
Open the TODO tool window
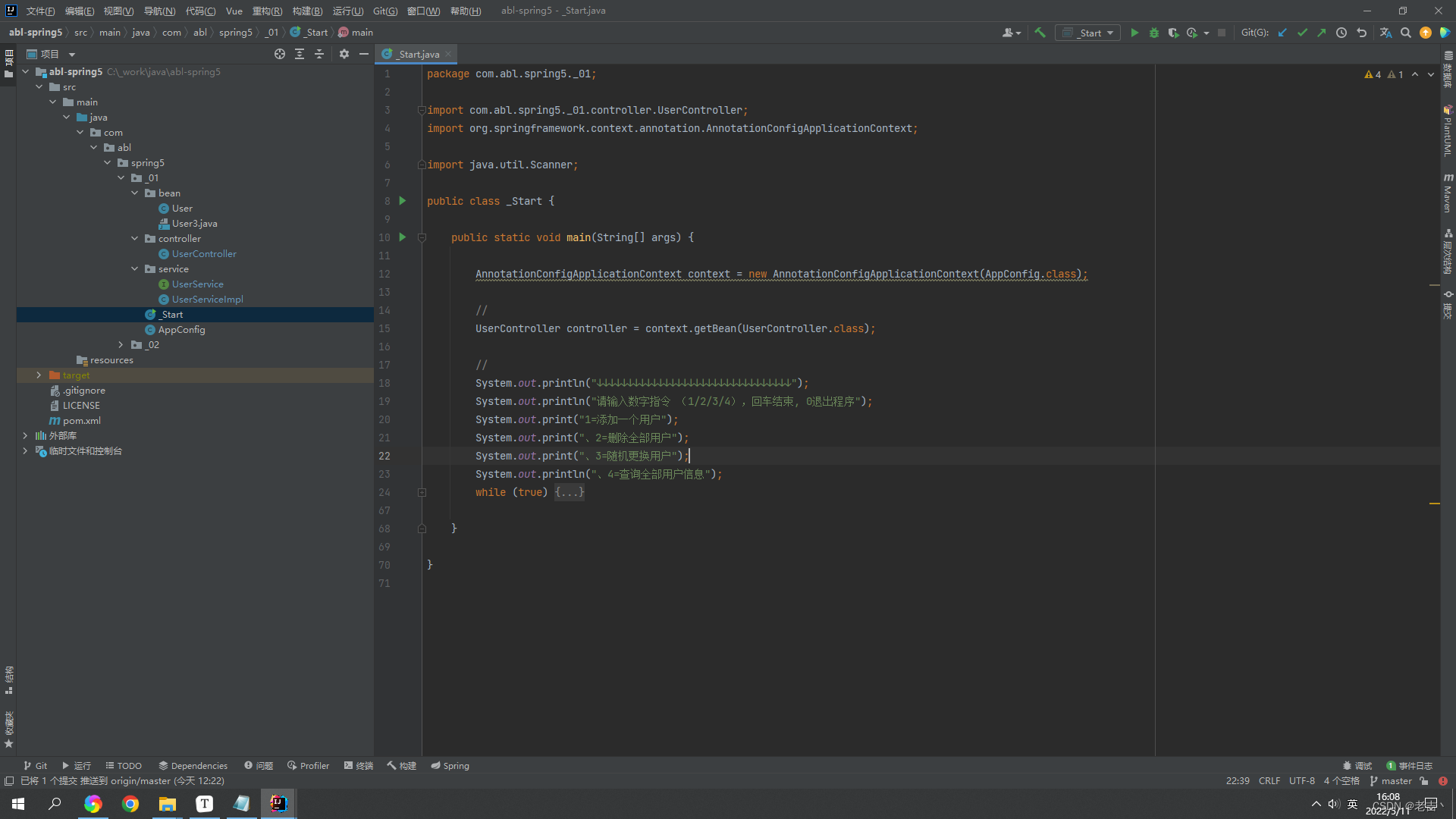tap(124, 766)
